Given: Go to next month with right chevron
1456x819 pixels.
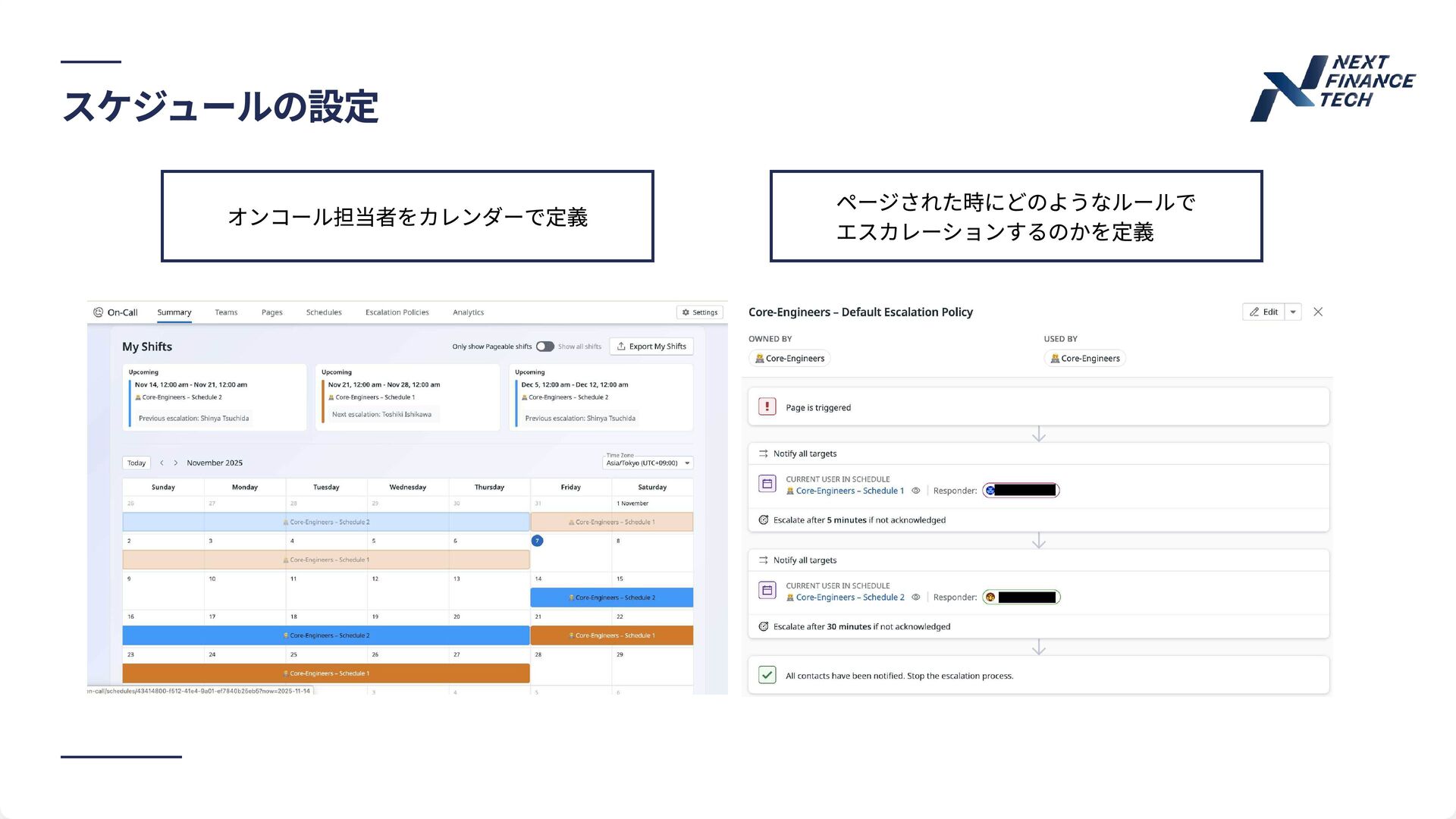Looking at the screenshot, I should tap(176, 463).
